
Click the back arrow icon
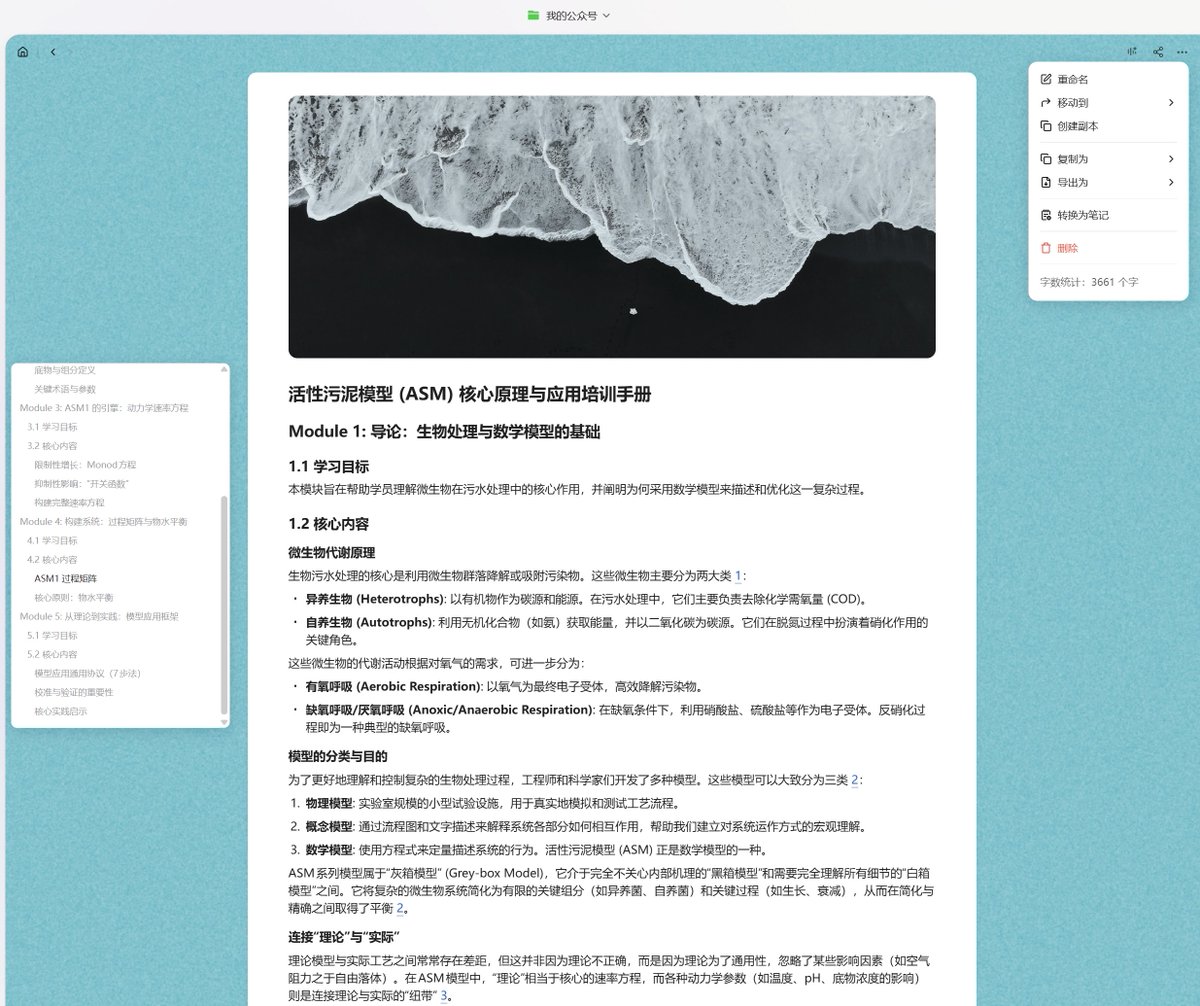point(53,52)
